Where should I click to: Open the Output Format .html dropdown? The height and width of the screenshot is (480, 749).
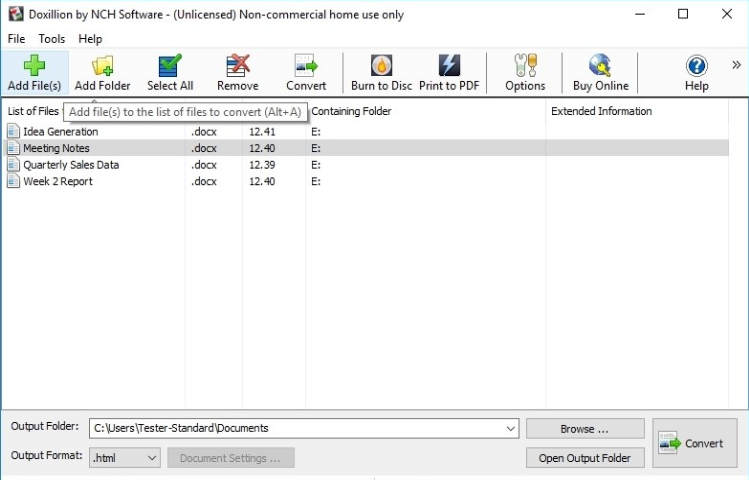[125, 458]
